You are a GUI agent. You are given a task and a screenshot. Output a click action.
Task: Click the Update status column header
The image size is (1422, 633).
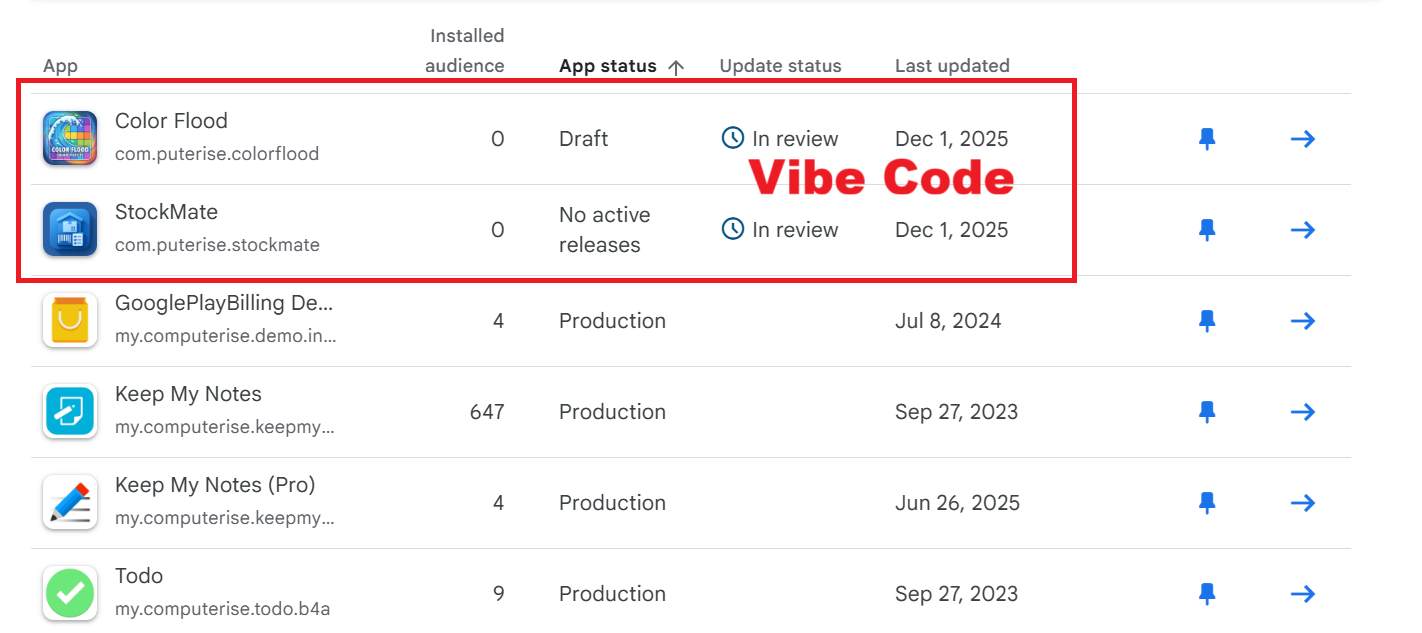click(x=780, y=66)
